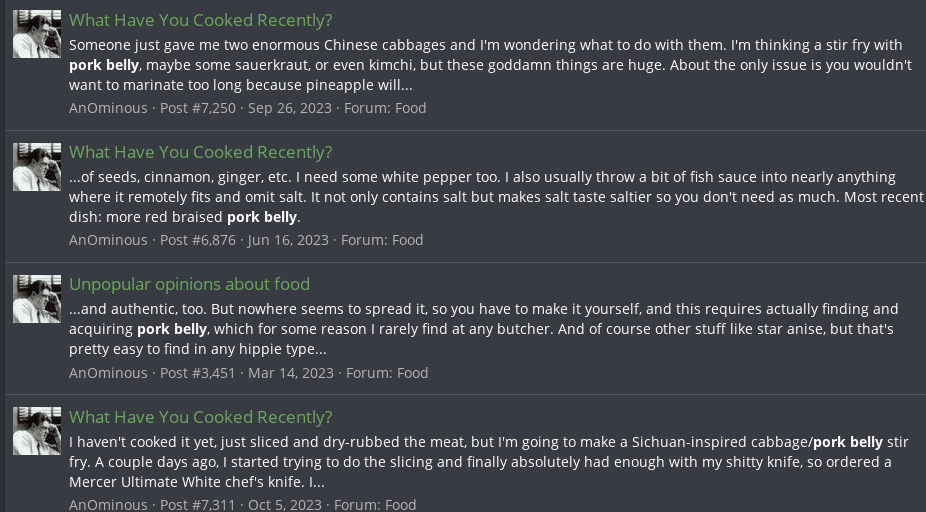Open AnOminous profile in the Post #6,876 row
The width and height of the screenshot is (926, 512).
(108, 240)
